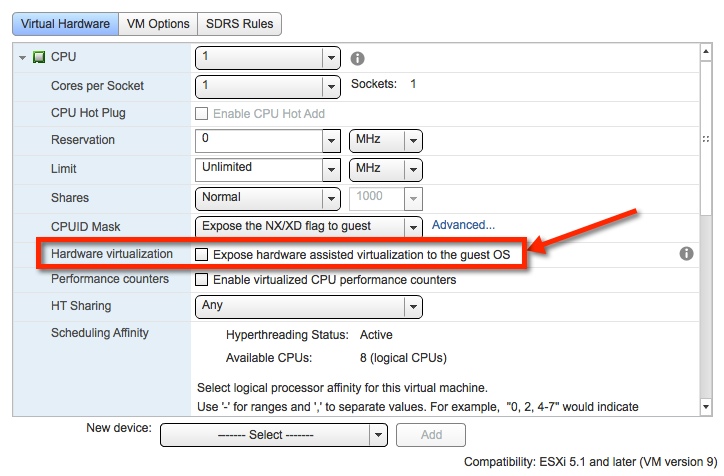Viewport: 724px width, 476px height.
Task: Click the info icon in Hardware virtualization row
Action: [x=686, y=253]
